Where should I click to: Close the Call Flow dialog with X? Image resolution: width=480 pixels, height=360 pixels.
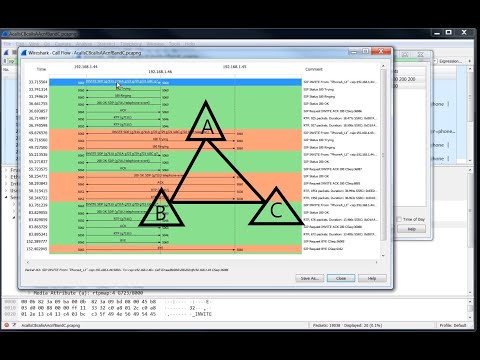pyautogui.click(x=381, y=51)
